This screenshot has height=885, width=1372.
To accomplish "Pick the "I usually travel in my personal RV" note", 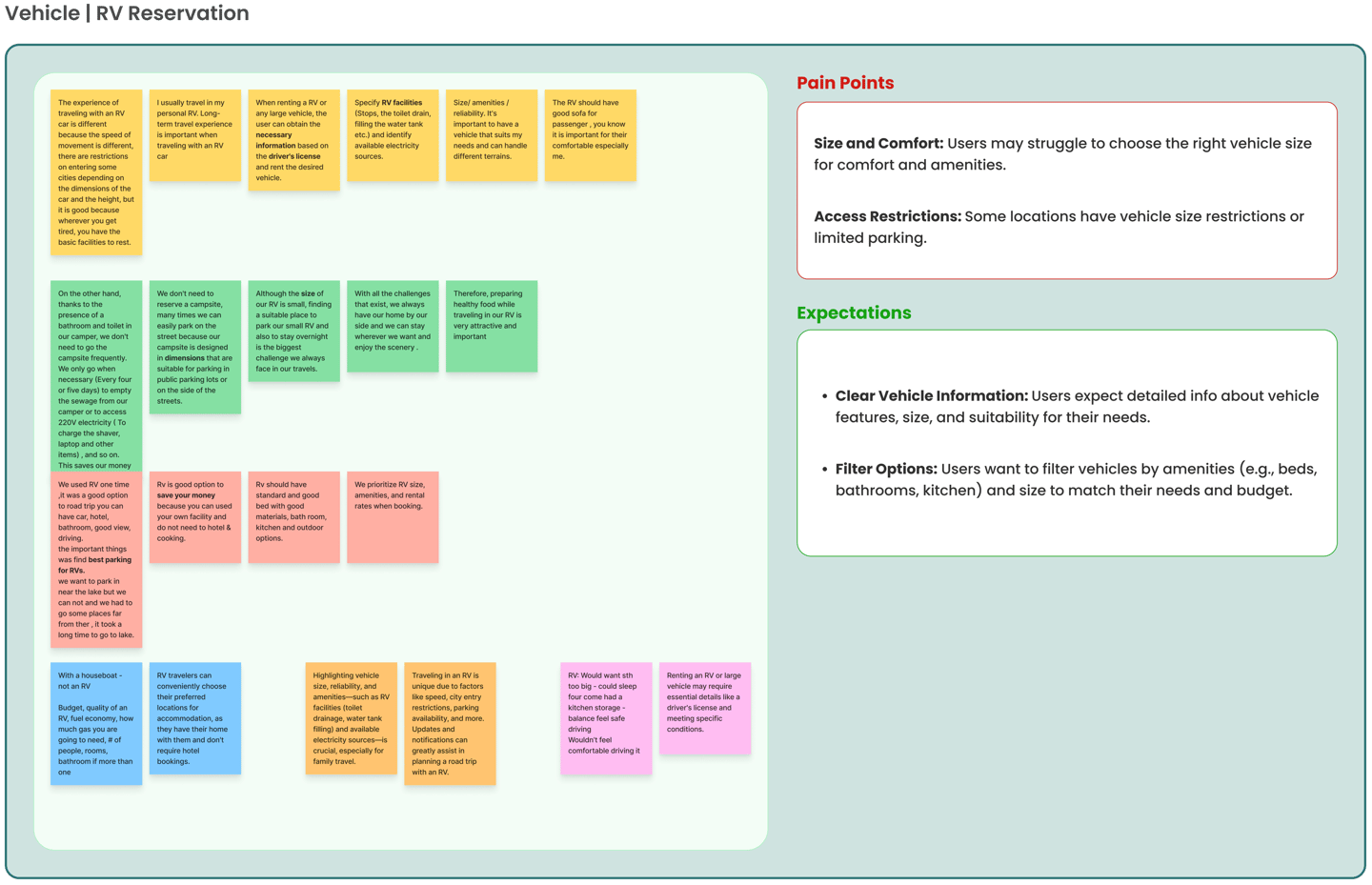I will 195,135.
